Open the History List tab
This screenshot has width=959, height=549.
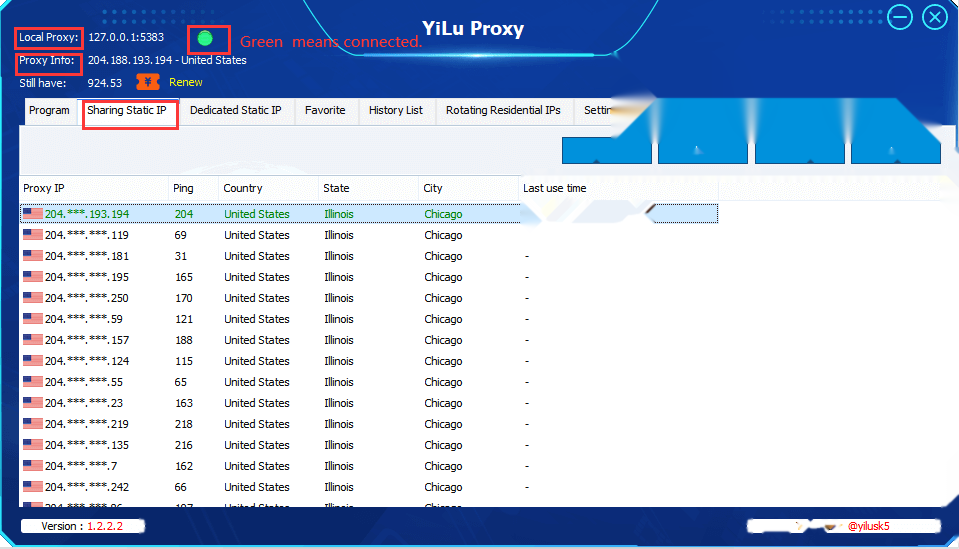coord(396,111)
